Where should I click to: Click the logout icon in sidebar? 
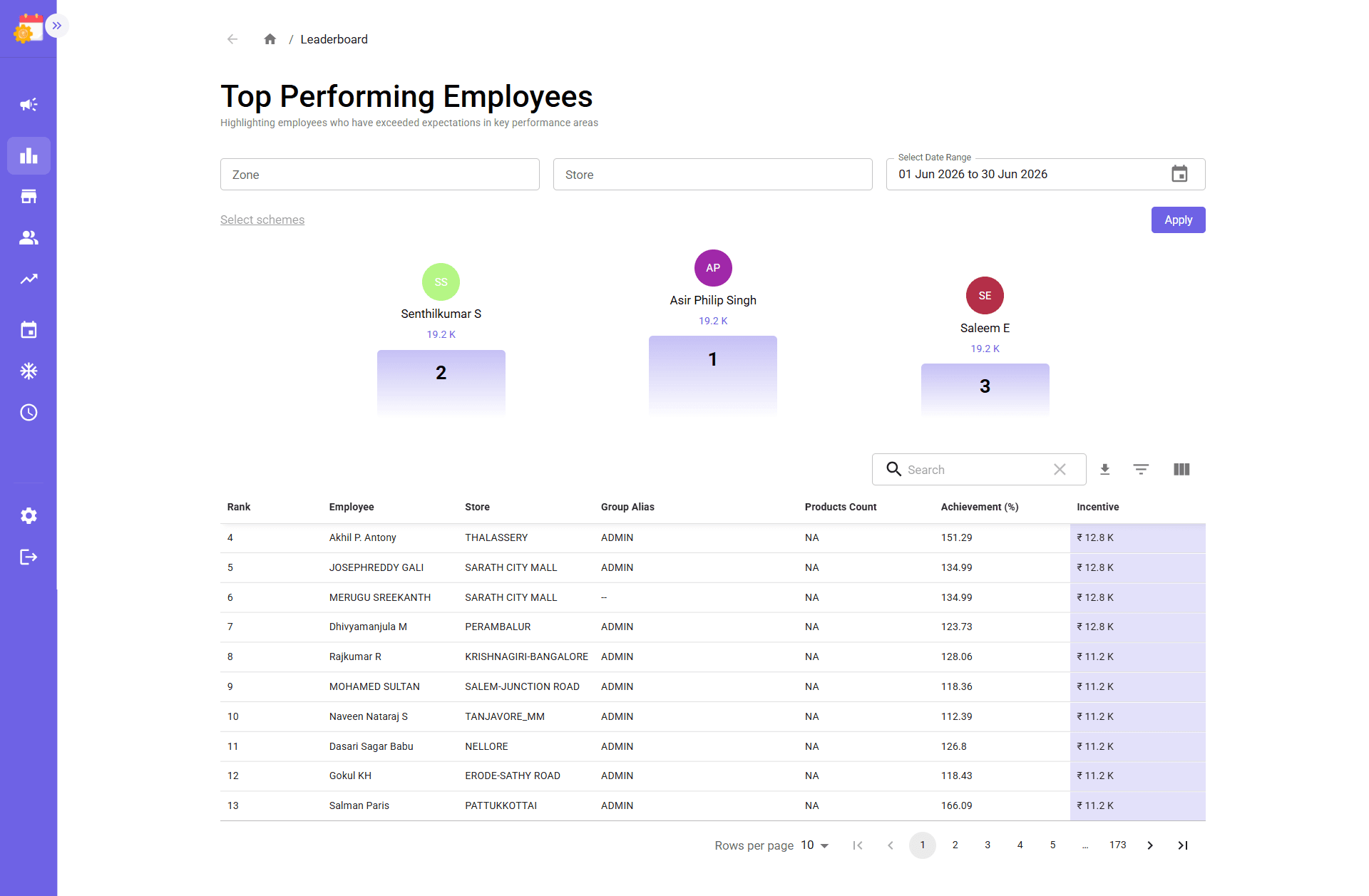pos(29,557)
